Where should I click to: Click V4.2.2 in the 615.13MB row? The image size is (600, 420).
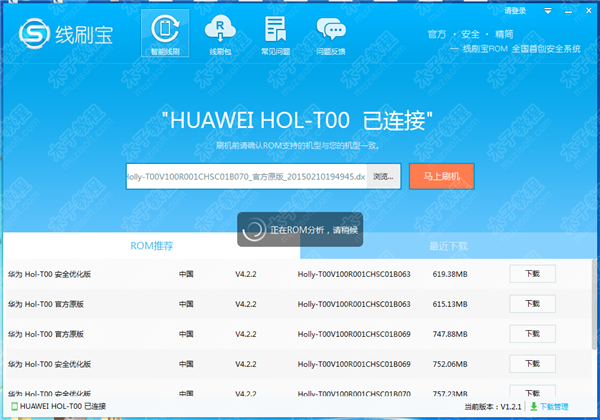click(246, 304)
